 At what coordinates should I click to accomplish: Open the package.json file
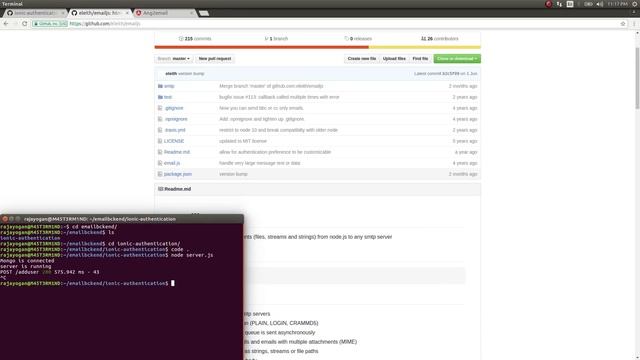pyautogui.click(x=178, y=174)
